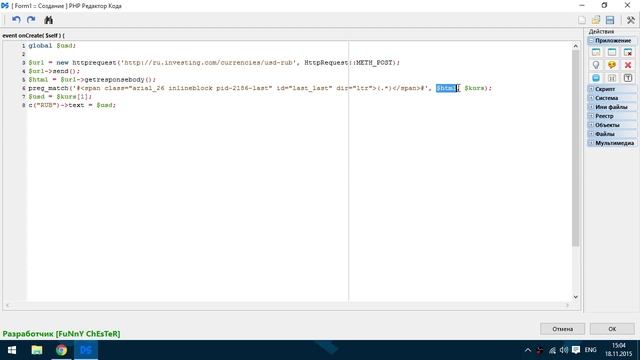Click the DS app taskbar icon
Viewport: 640px width, 360px height.
86,350
